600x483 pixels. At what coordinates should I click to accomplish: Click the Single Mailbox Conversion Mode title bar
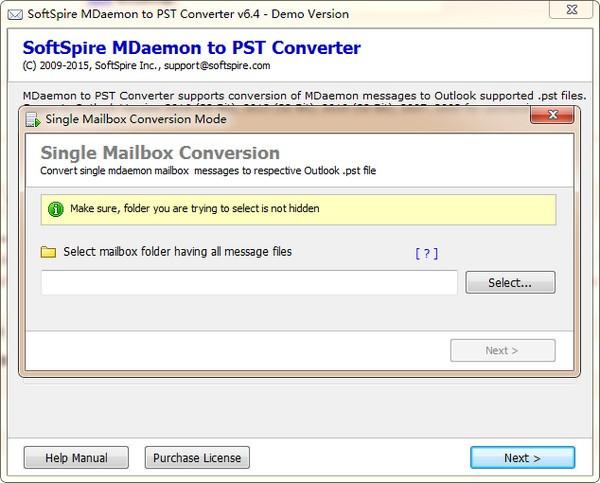click(300, 119)
